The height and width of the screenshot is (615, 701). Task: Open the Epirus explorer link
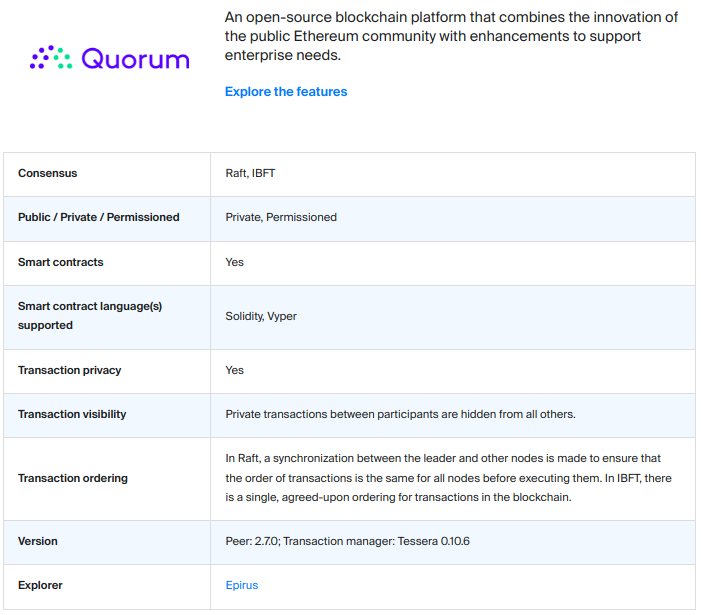pos(242,585)
